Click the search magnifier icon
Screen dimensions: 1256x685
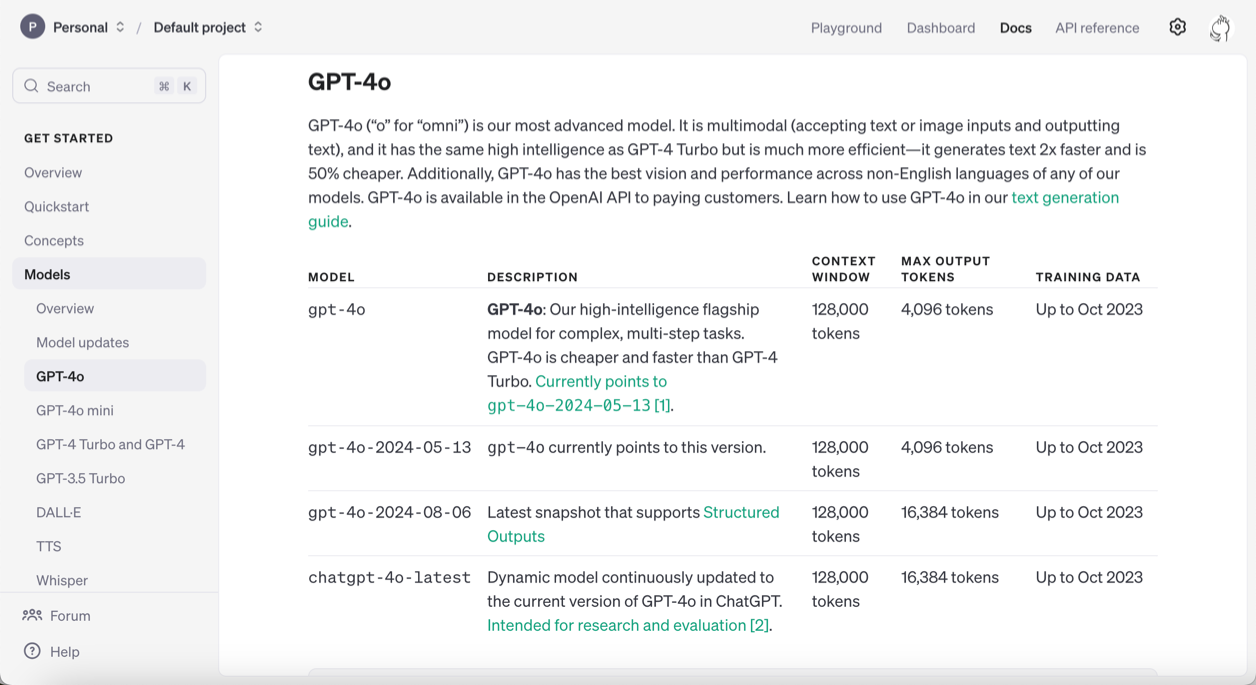coord(32,86)
